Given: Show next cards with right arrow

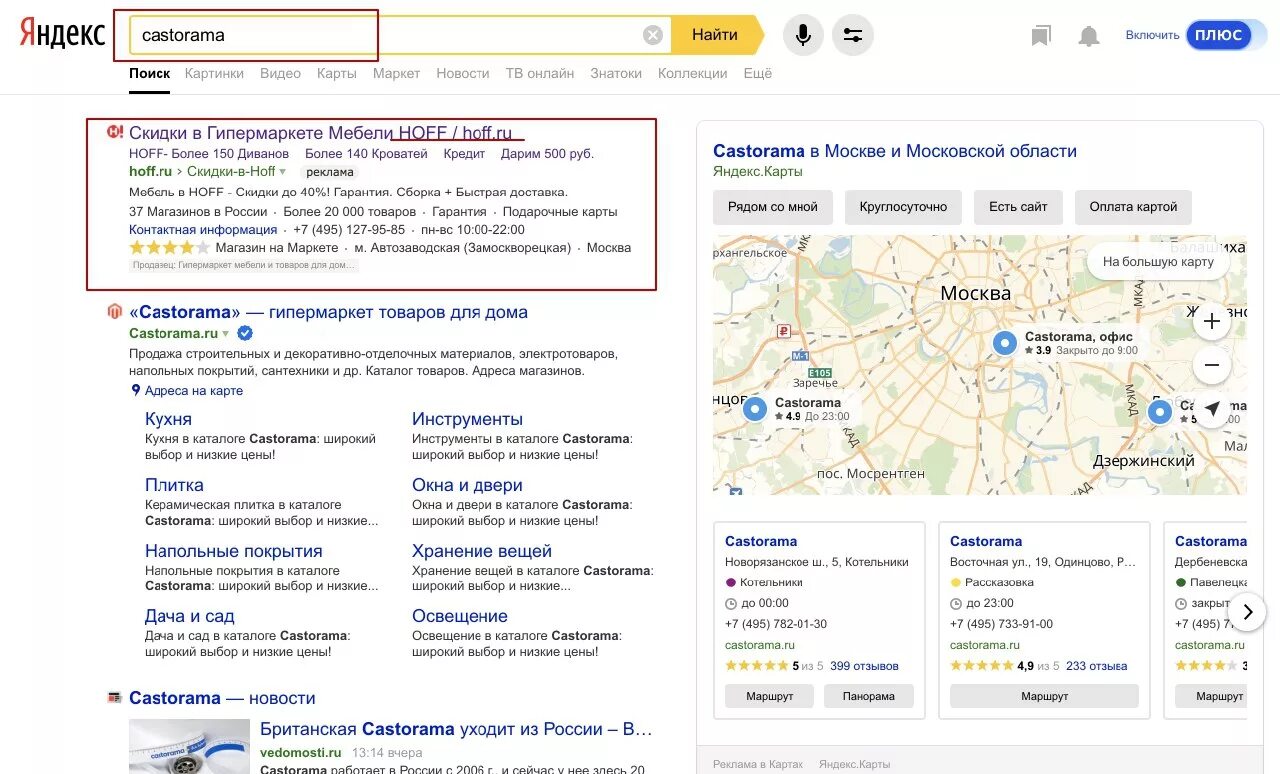Looking at the screenshot, I should click(1247, 612).
